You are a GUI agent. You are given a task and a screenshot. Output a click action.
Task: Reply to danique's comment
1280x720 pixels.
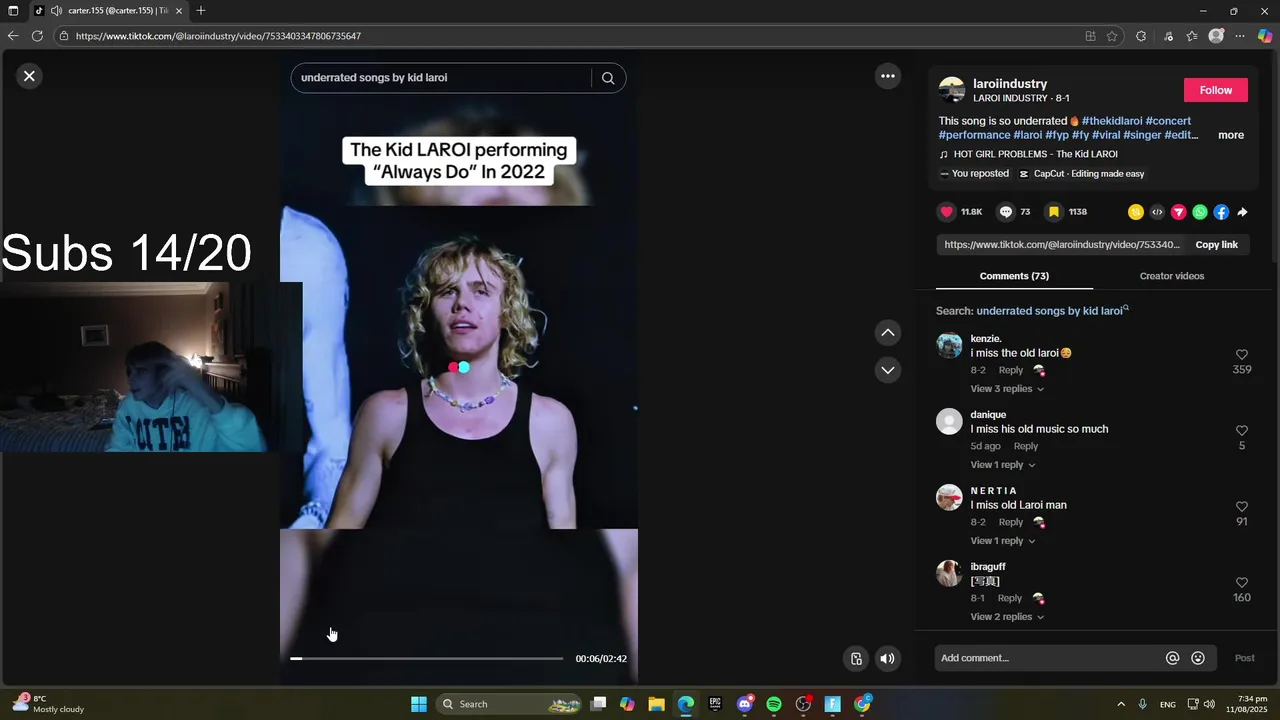[1026, 446]
